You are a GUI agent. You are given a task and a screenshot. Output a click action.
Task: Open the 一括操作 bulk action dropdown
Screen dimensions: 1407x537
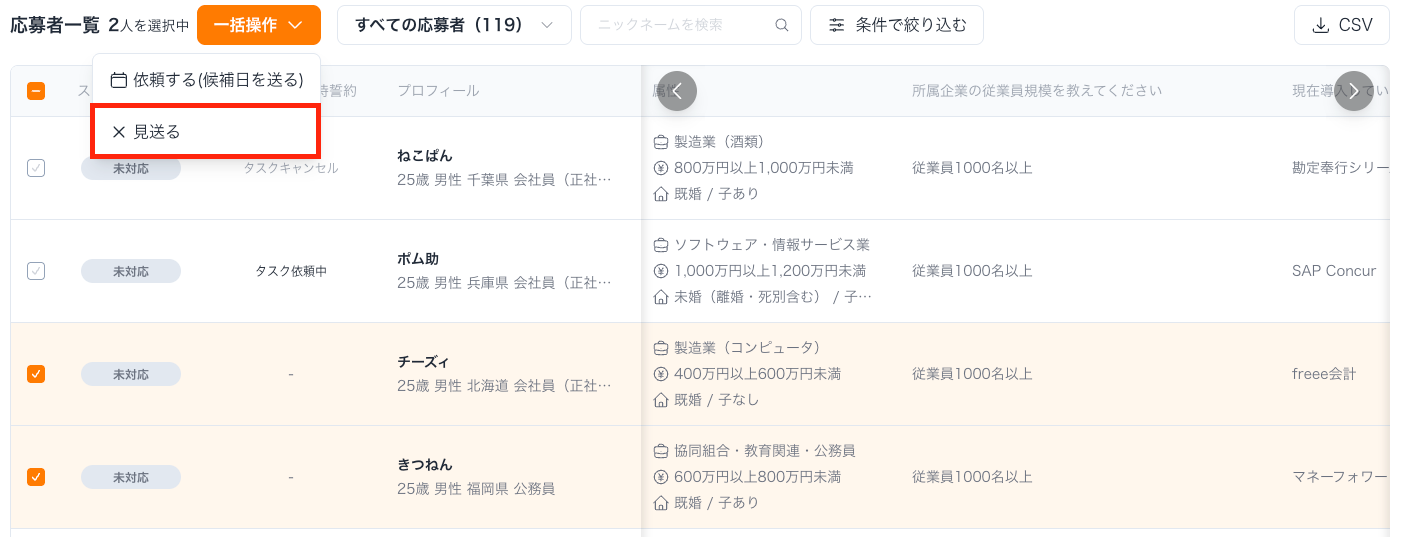click(258, 25)
